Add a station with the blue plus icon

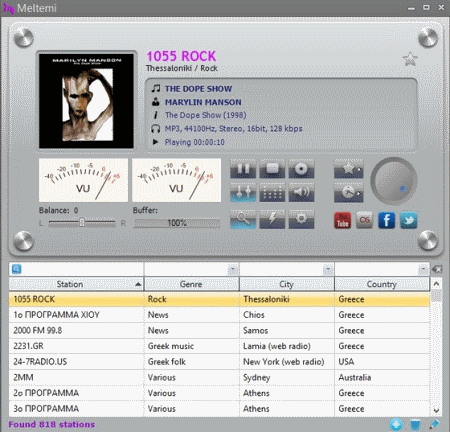coord(396,424)
